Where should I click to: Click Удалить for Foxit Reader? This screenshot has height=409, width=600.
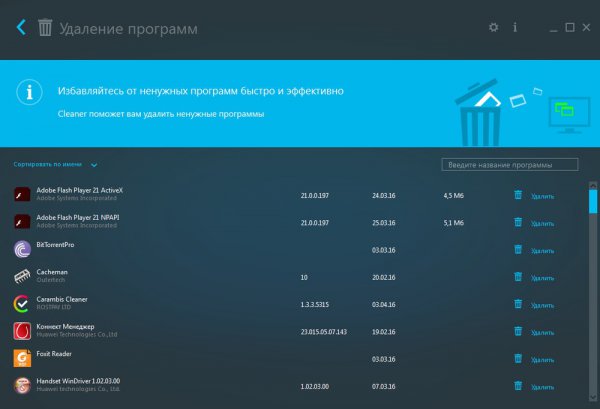543,360
